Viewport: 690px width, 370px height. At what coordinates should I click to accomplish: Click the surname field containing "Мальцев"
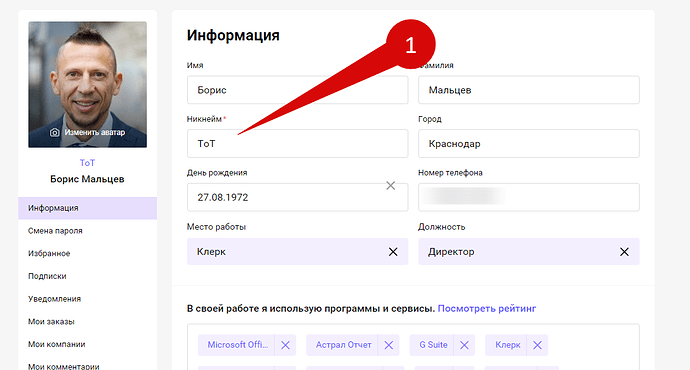coord(529,90)
